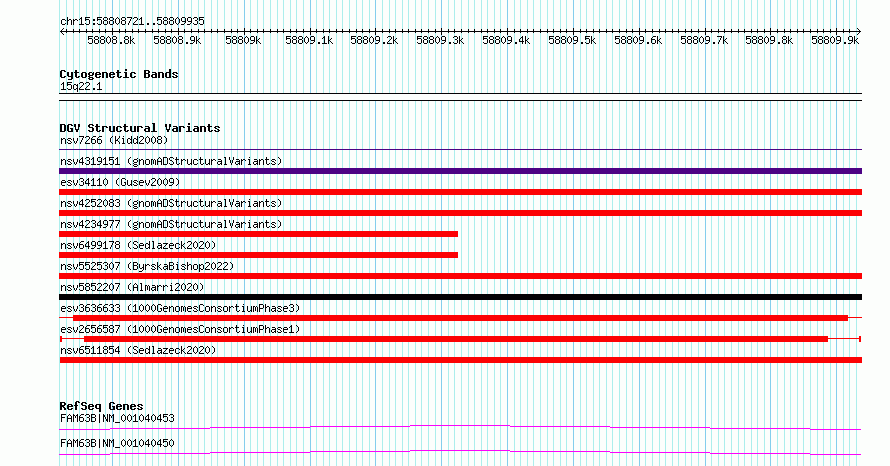Click the 58809k ruler tick label
Screen dimensions: 890x466
tap(243, 40)
